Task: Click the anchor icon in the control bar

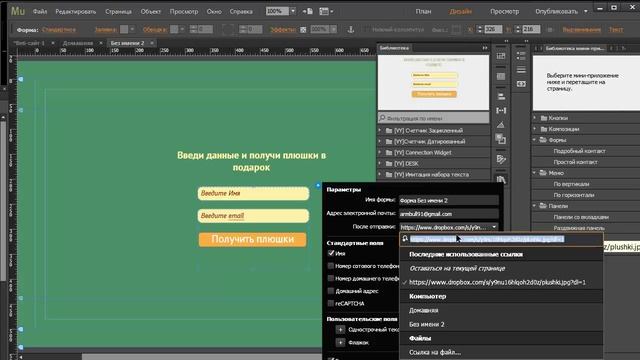Action: (350, 29)
